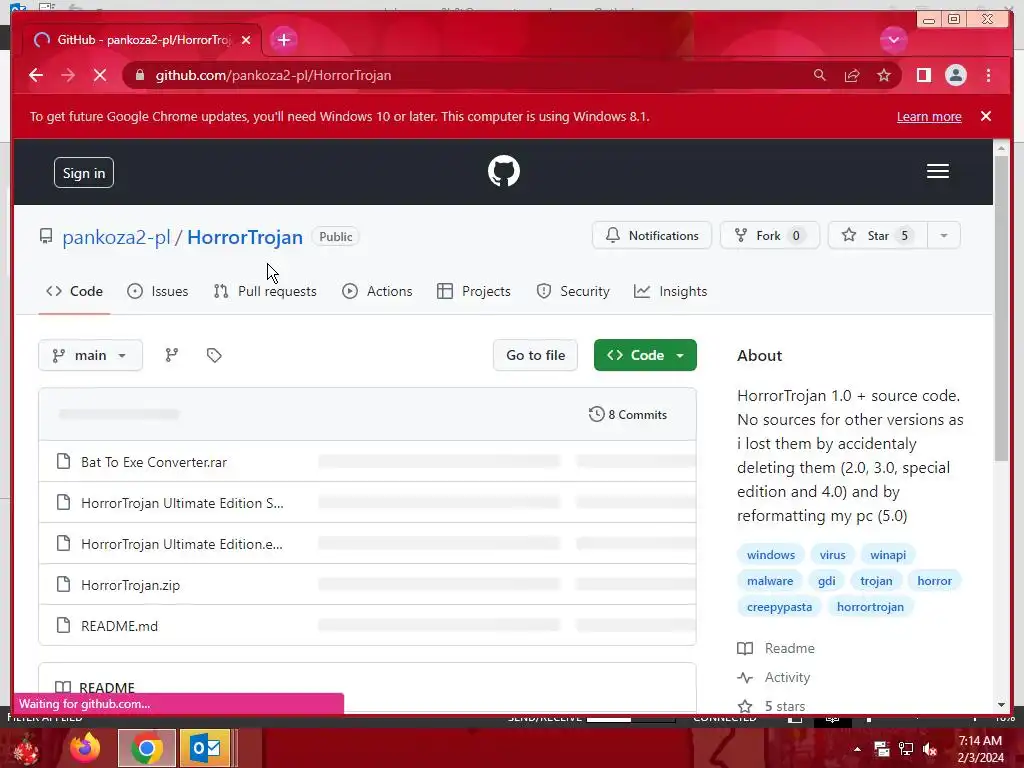Open Activity link in About sidebar
Image resolution: width=1024 pixels, height=768 pixels.
[x=774, y=677]
